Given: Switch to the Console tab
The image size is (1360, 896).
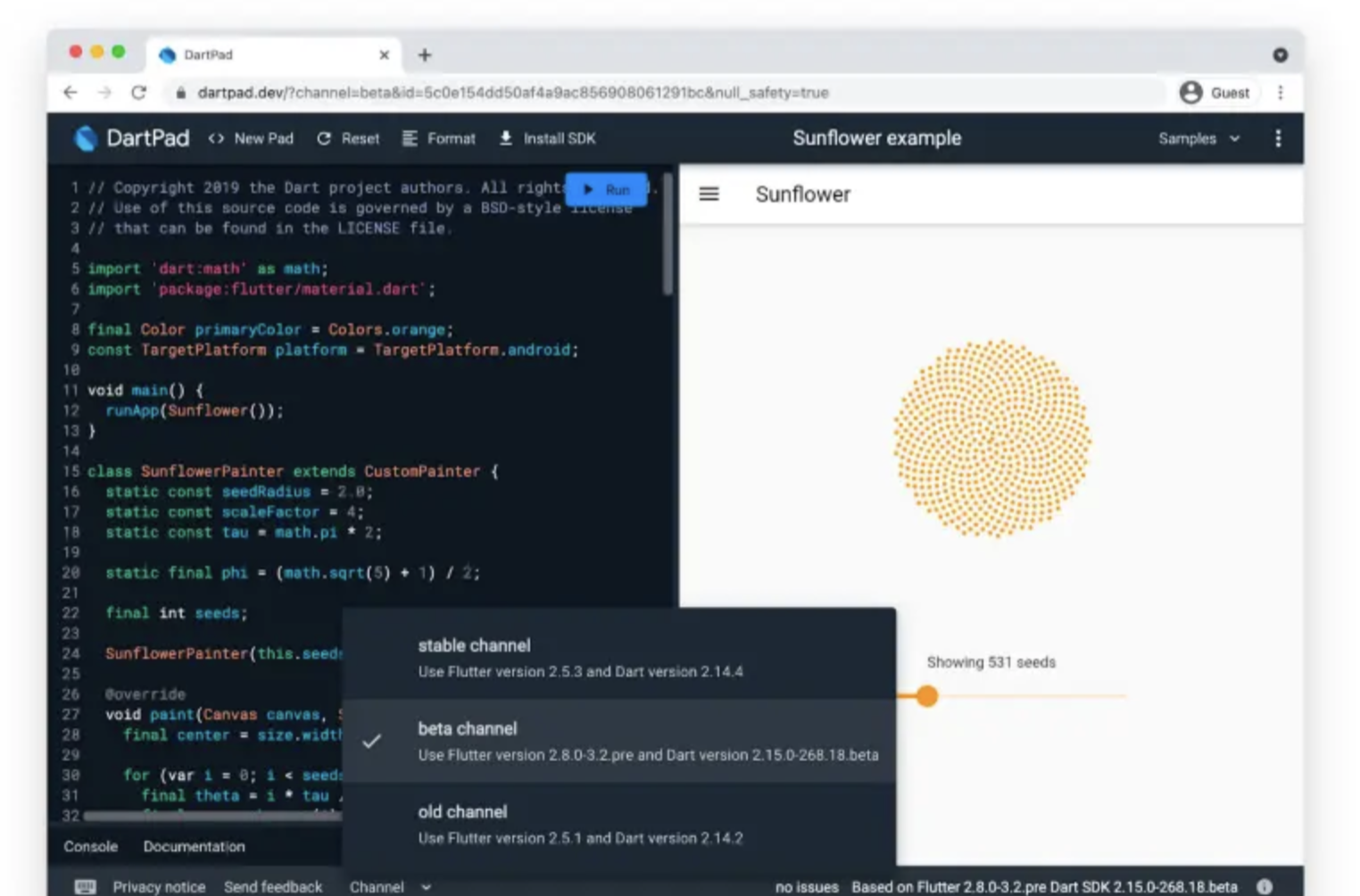Looking at the screenshot, I should pyautogui.click(x=91, y=846).
